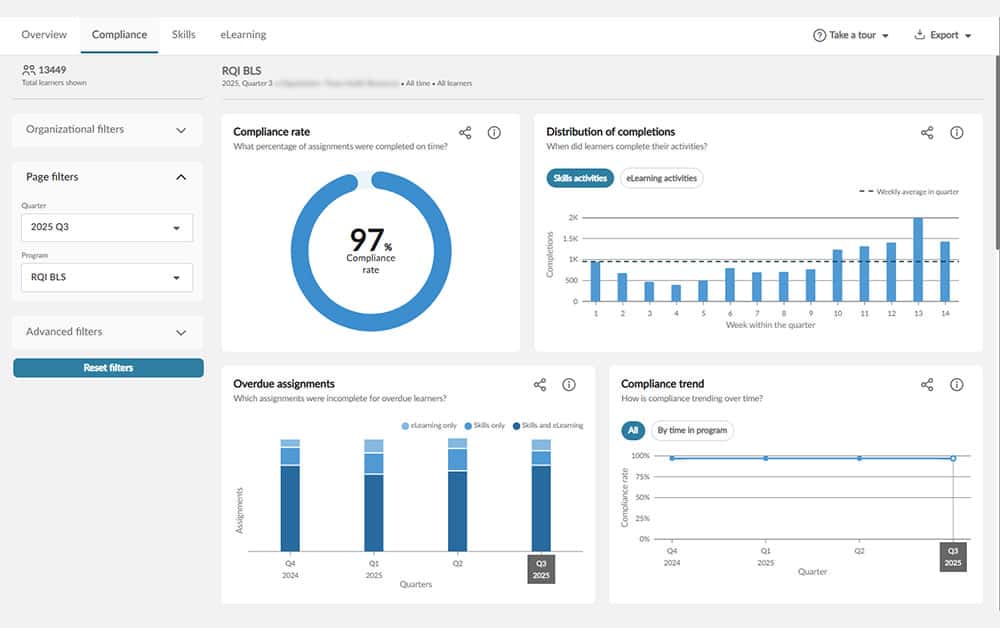Switch to the Overview tab
This screenshot has height=628, width=1000.
[44, 35]
